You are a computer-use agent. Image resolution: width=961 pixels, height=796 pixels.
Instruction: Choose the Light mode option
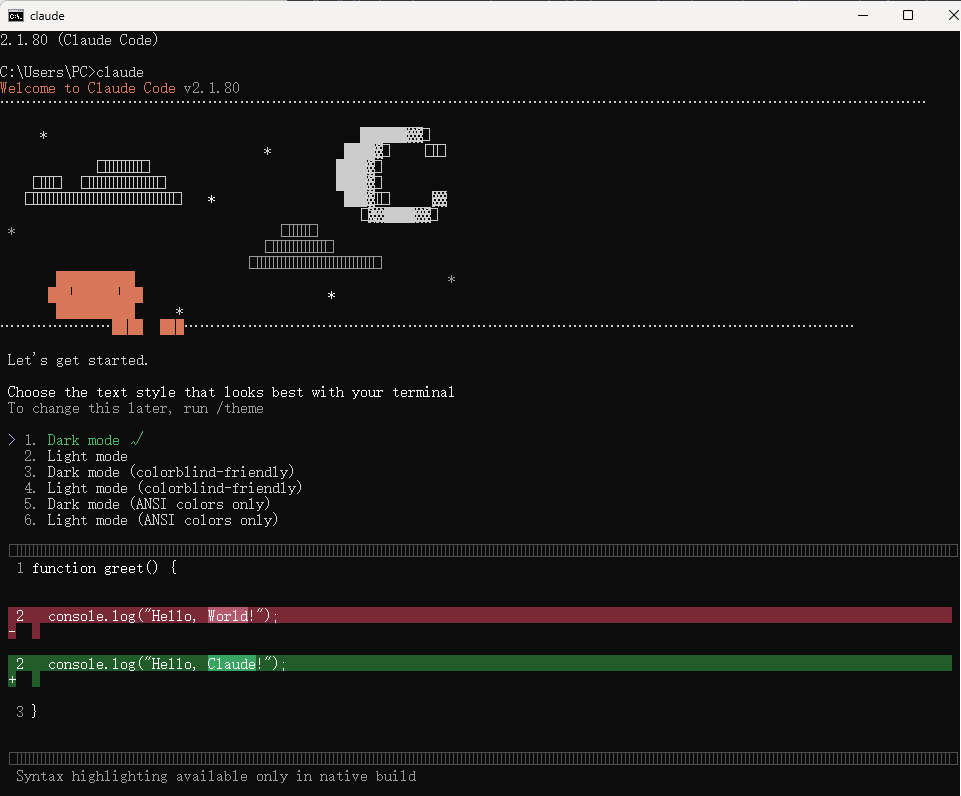87,456
